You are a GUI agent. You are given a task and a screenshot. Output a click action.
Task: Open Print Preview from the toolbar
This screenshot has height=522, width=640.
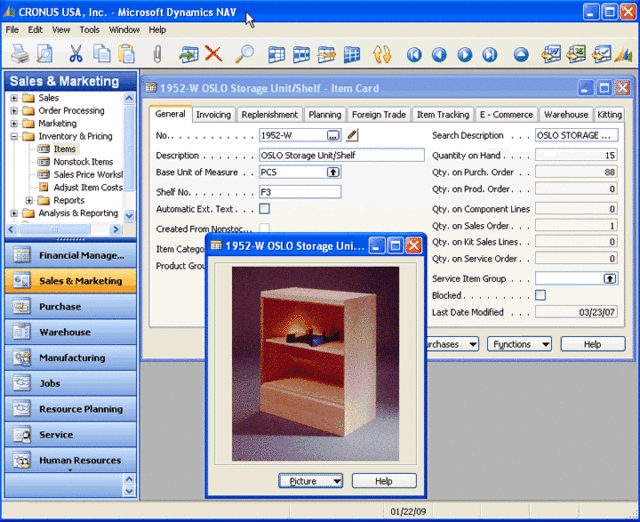[44, 53]
